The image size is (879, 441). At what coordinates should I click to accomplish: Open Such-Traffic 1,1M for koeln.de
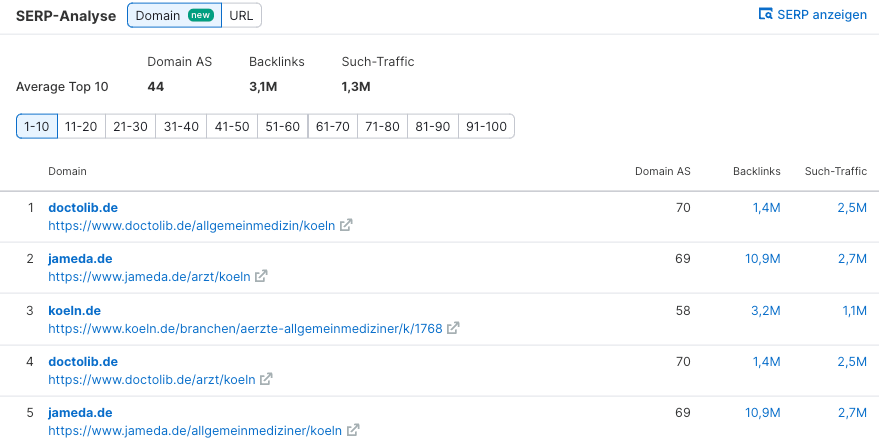pos(854,310)
